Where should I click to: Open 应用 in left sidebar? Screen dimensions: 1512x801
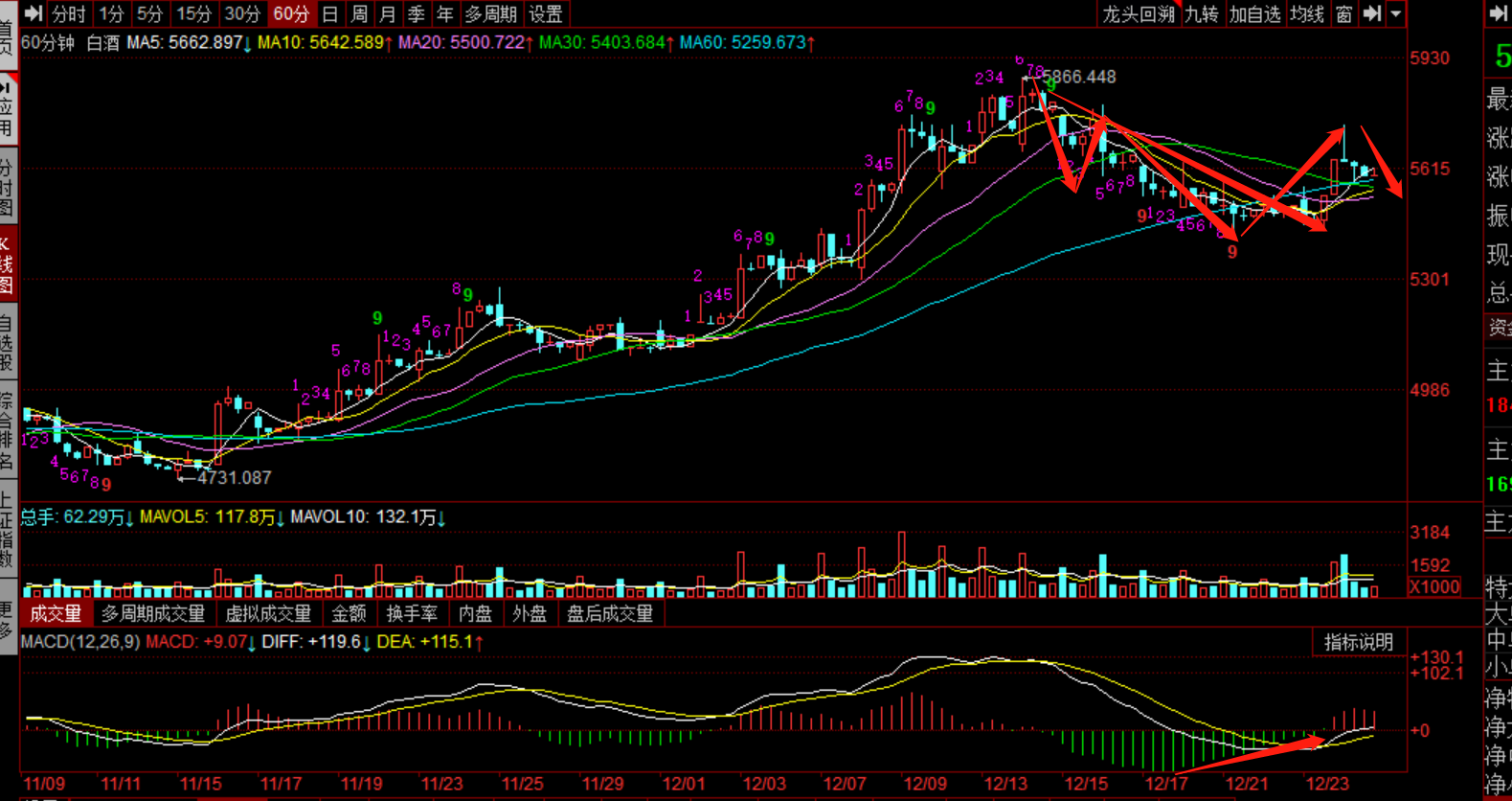click(8, 109)
